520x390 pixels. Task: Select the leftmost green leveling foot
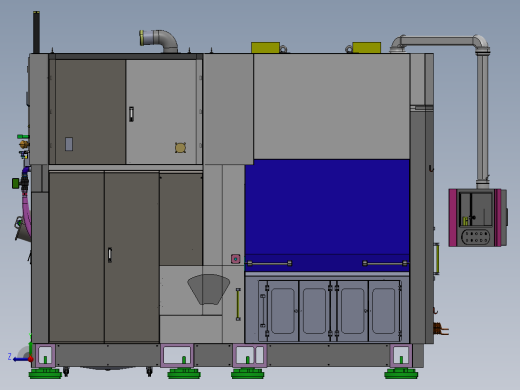click(45, 374)
